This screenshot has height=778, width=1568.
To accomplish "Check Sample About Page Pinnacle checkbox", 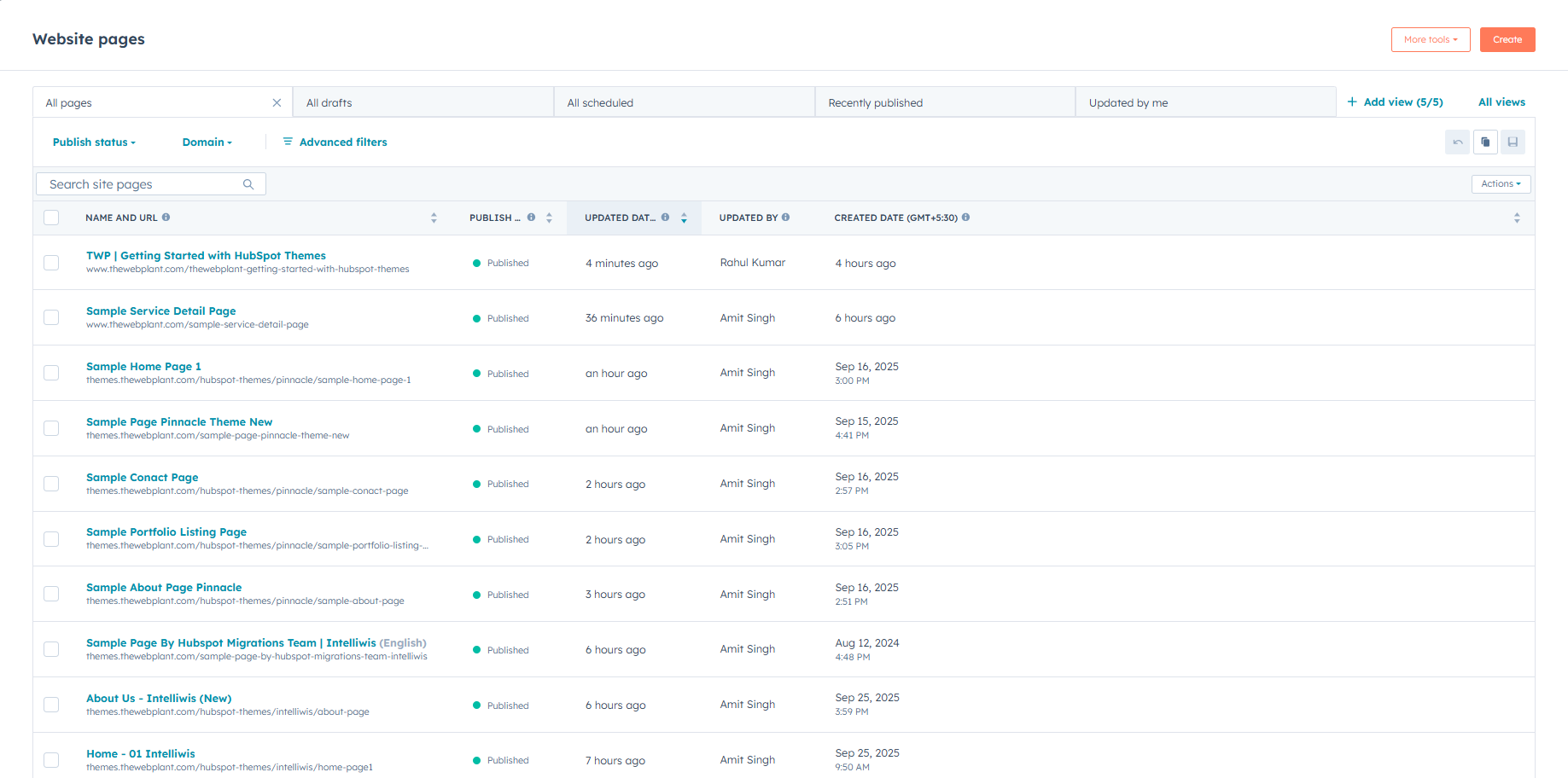I will coord(51,594).
